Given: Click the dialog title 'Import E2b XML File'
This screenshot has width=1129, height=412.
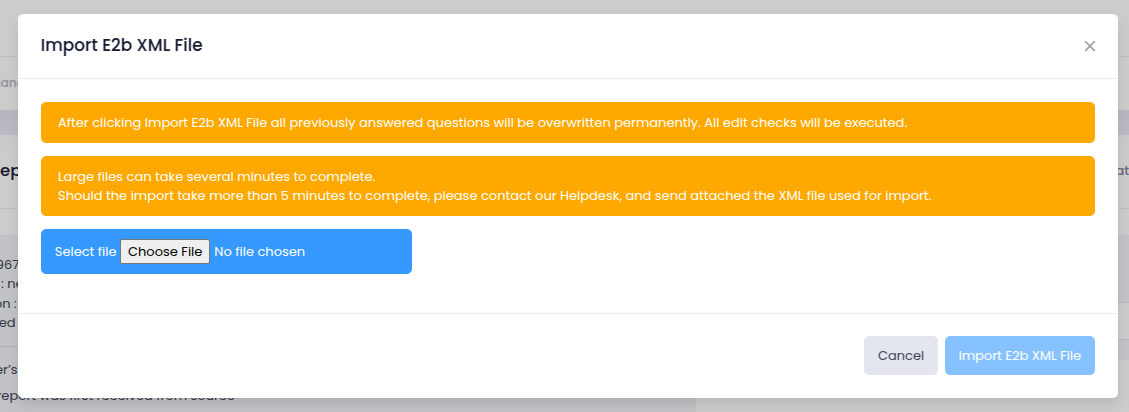Looking at the screenshot, I should click(x=121, y=45).
